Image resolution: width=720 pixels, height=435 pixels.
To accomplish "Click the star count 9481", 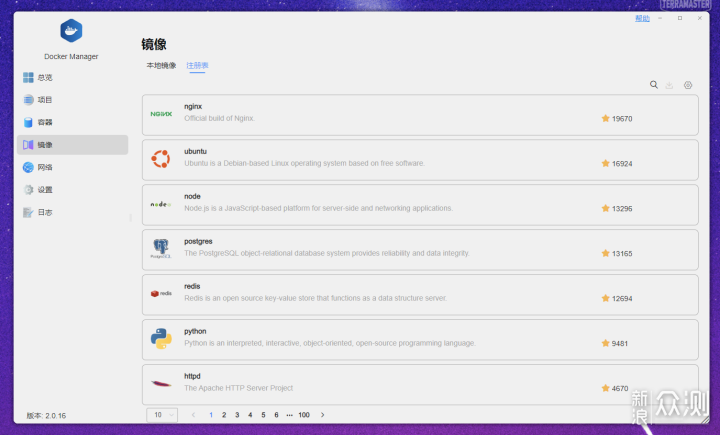I will tap(620, 344).
